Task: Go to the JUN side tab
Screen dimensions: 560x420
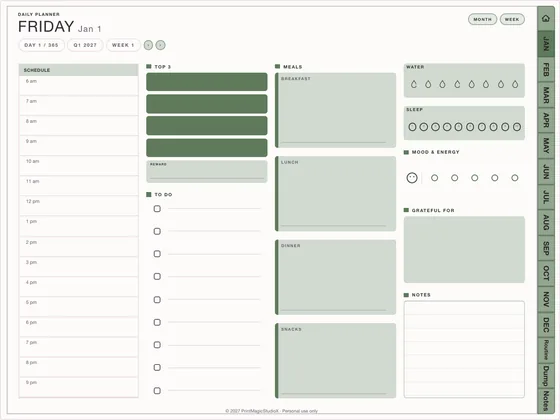Action: coord(546,171)
